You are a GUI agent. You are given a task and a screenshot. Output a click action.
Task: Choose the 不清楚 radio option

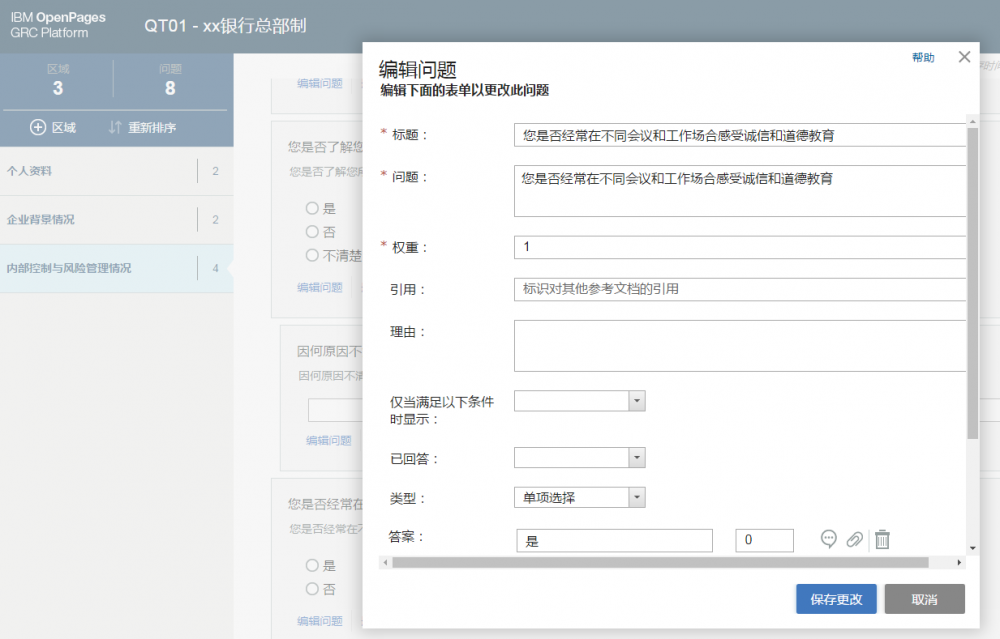pyautogui.click(x=311, y=254)
